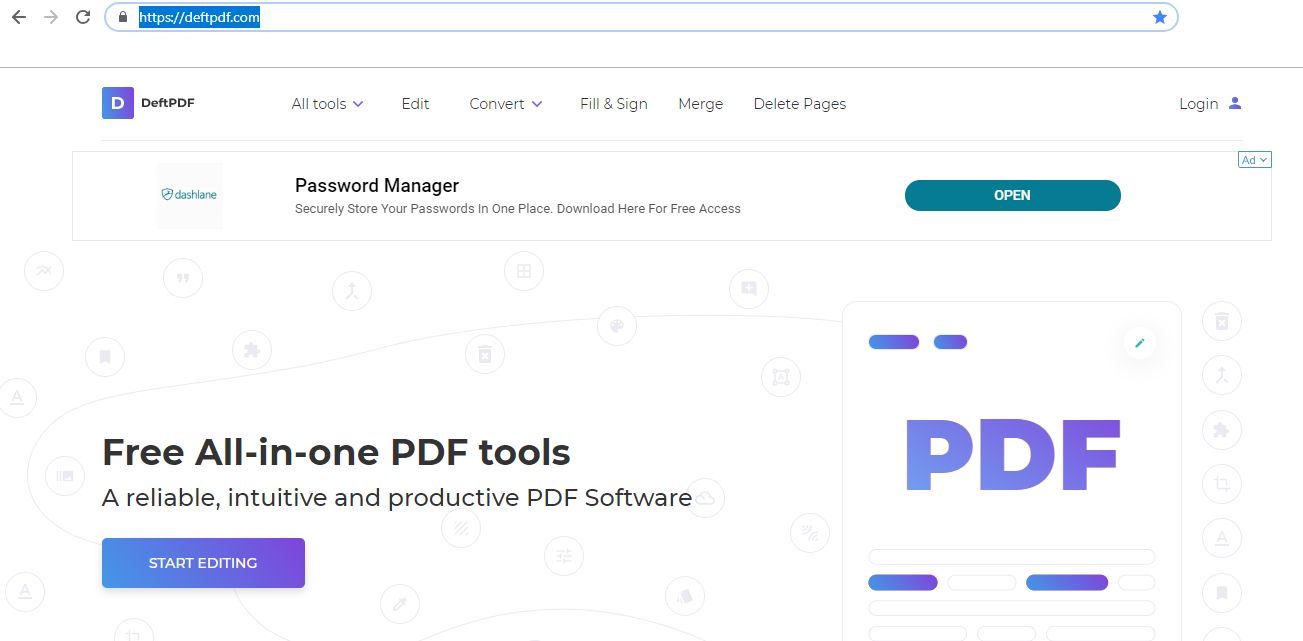
Task: Click the highlighted URL in the address bar
Action: 200,16
